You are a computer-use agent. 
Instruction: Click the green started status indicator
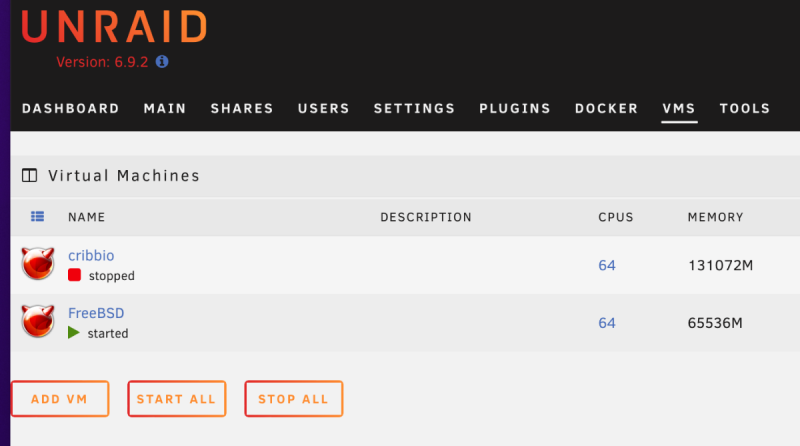point(74,333)
